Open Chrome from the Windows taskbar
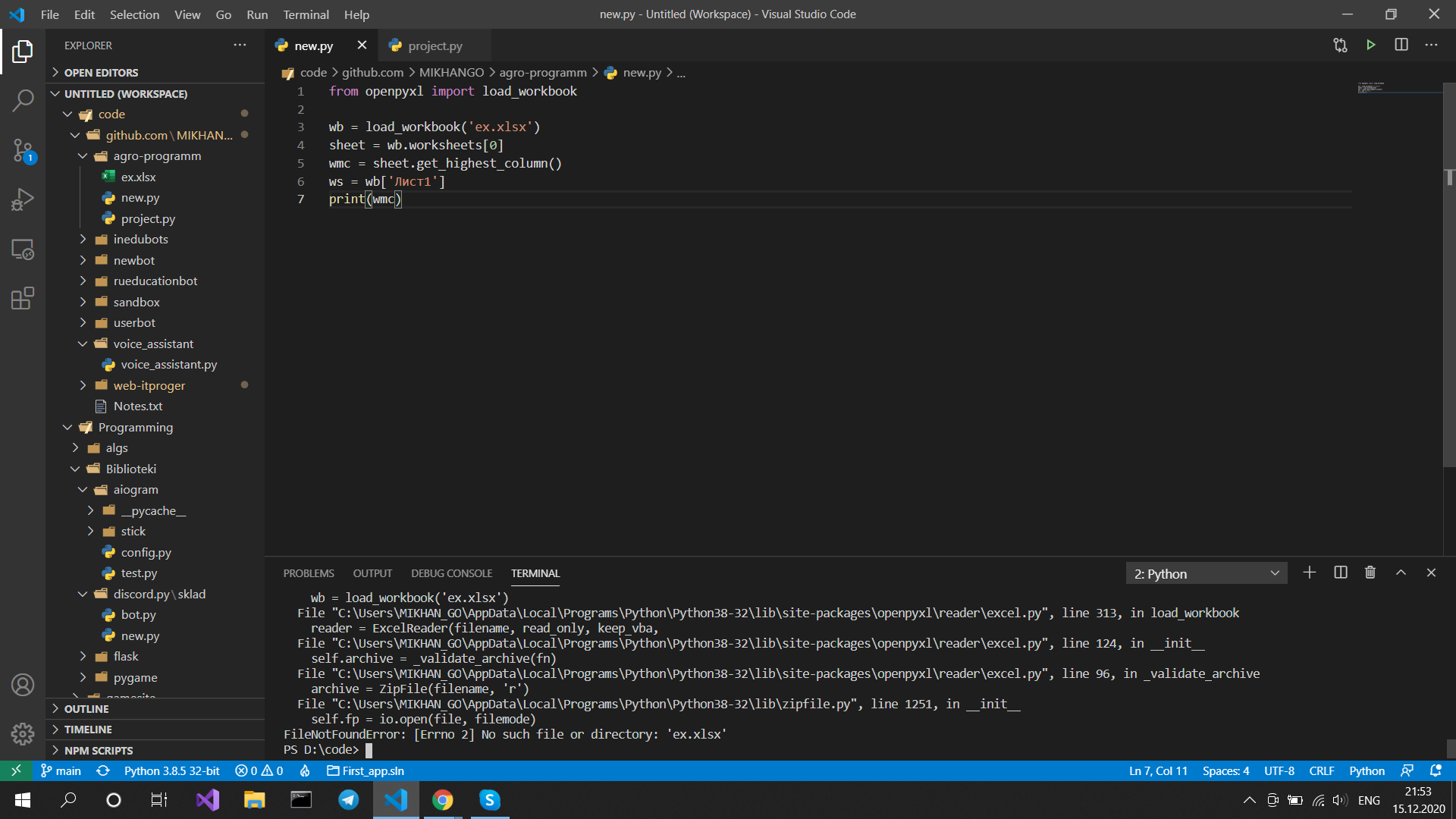 (443, 800)
